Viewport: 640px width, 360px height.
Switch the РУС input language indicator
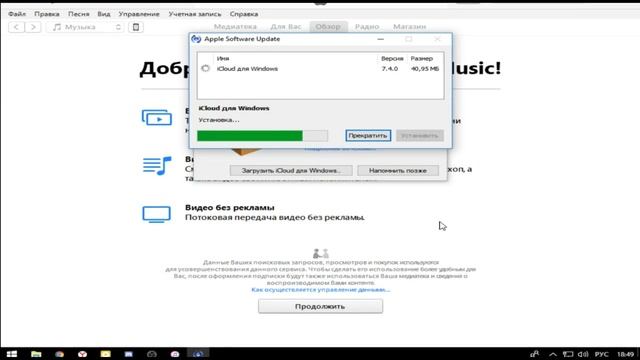click(602, 354)
